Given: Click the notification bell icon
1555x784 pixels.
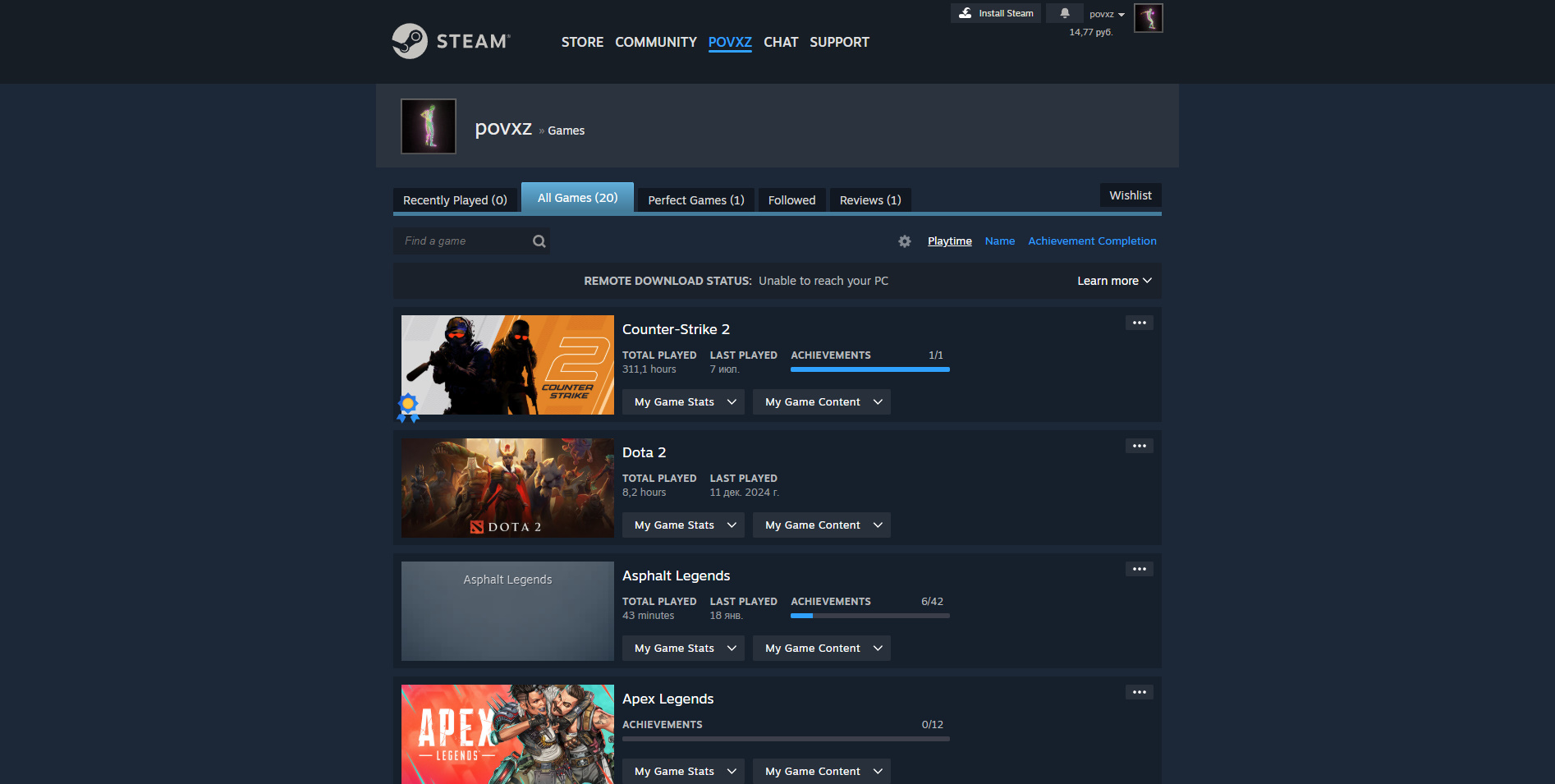Looking at the screenshot, I should click(1065, 13).
